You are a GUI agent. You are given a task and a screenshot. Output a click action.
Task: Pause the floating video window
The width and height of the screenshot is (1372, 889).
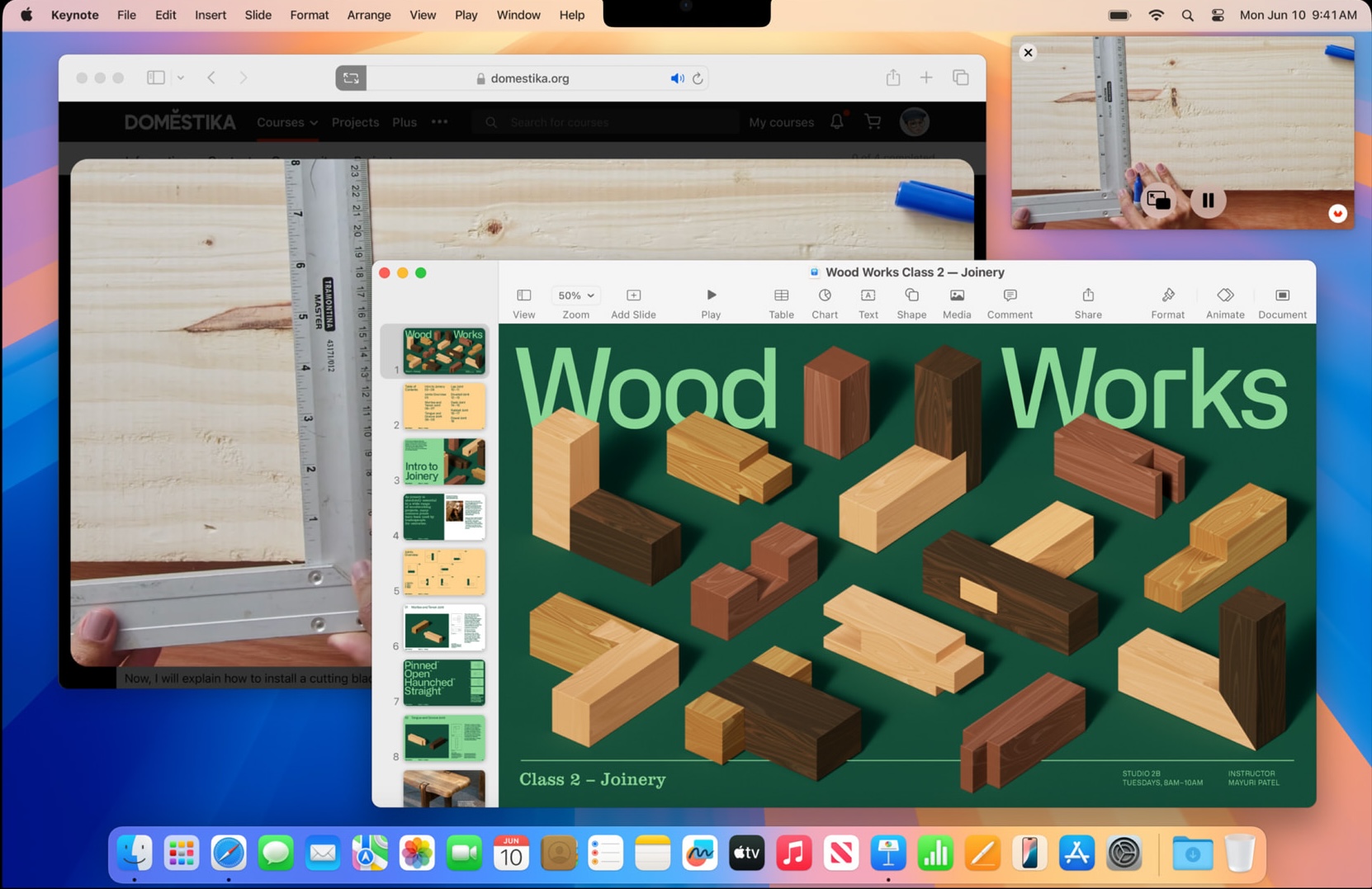click(1208, 200)
